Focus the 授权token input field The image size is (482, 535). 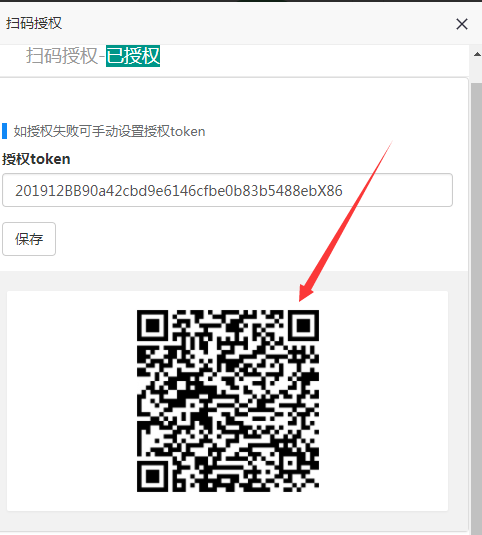(228, 190)
